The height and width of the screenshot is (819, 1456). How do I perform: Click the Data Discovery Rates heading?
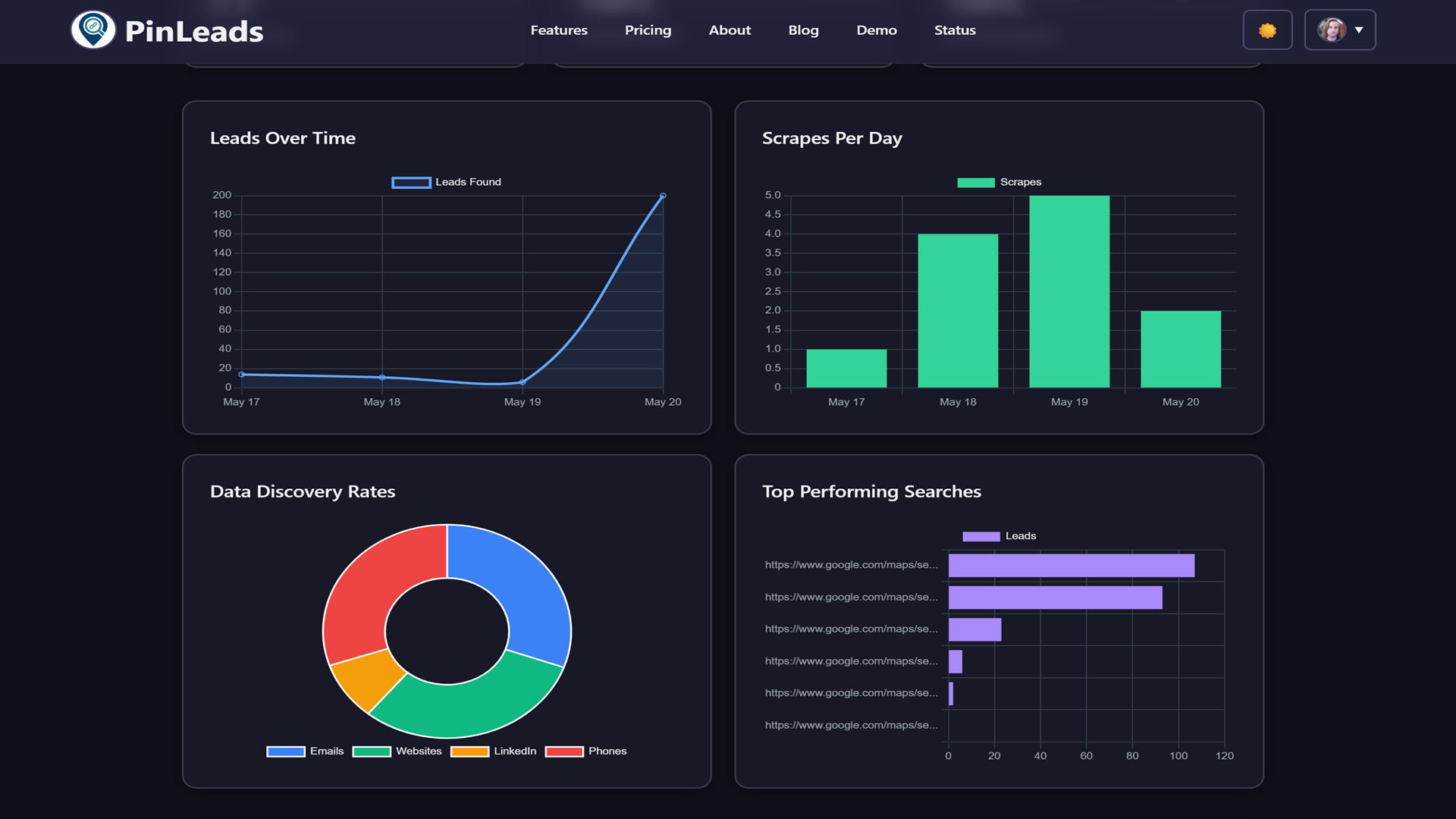click(303, 491)
